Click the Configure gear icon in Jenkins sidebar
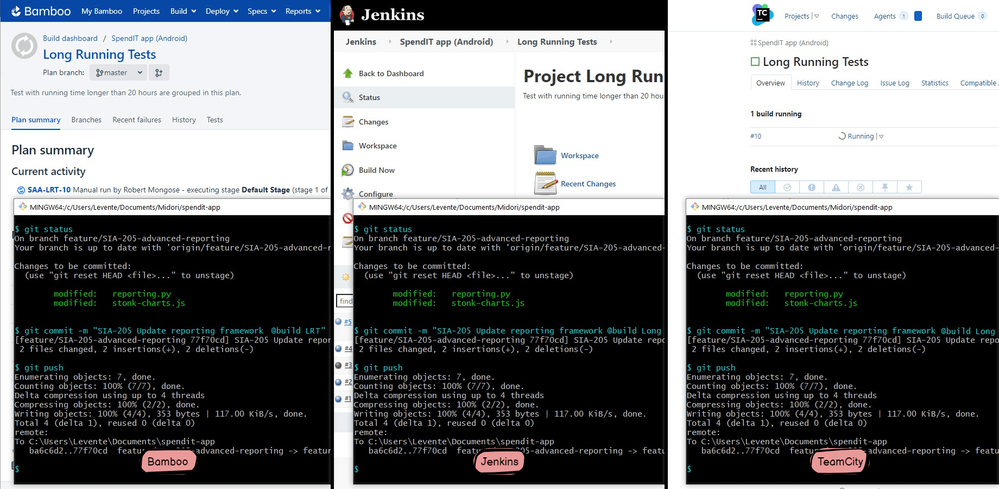Screen dimensions: 999x489 (348, 194)
